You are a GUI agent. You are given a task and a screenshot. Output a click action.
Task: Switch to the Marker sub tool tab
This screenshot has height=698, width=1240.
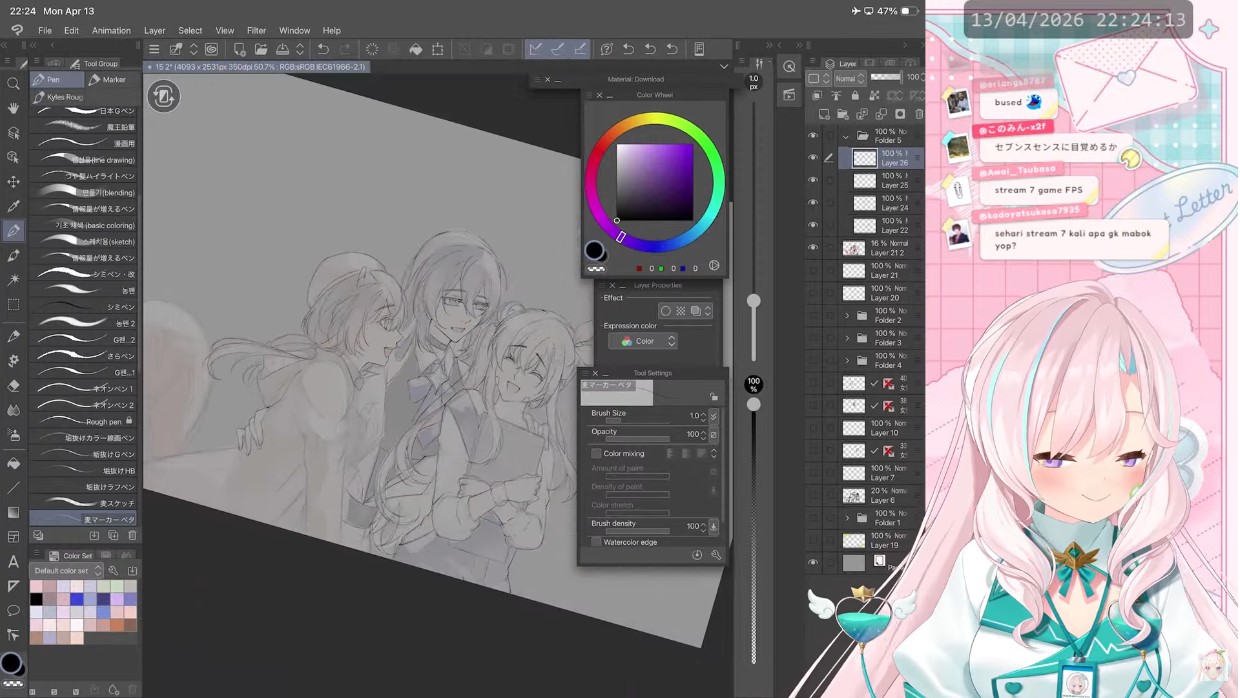(x=112, y=80)
